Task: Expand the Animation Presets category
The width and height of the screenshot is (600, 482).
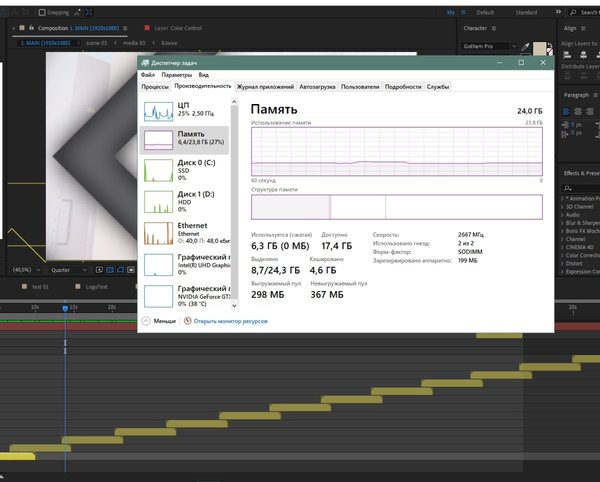Action: pos(562,199)
